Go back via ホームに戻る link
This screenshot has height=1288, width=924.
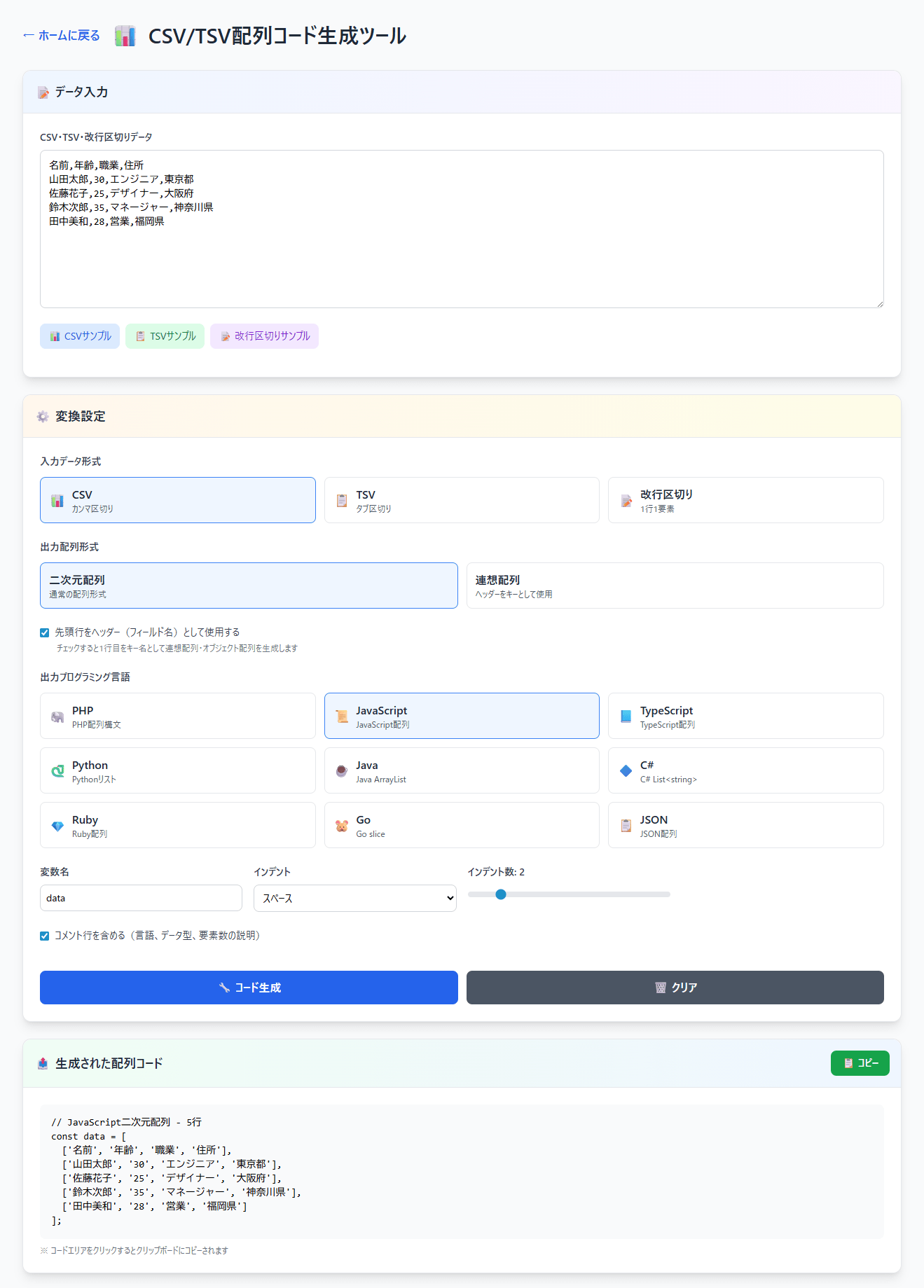tap(62, 36)
